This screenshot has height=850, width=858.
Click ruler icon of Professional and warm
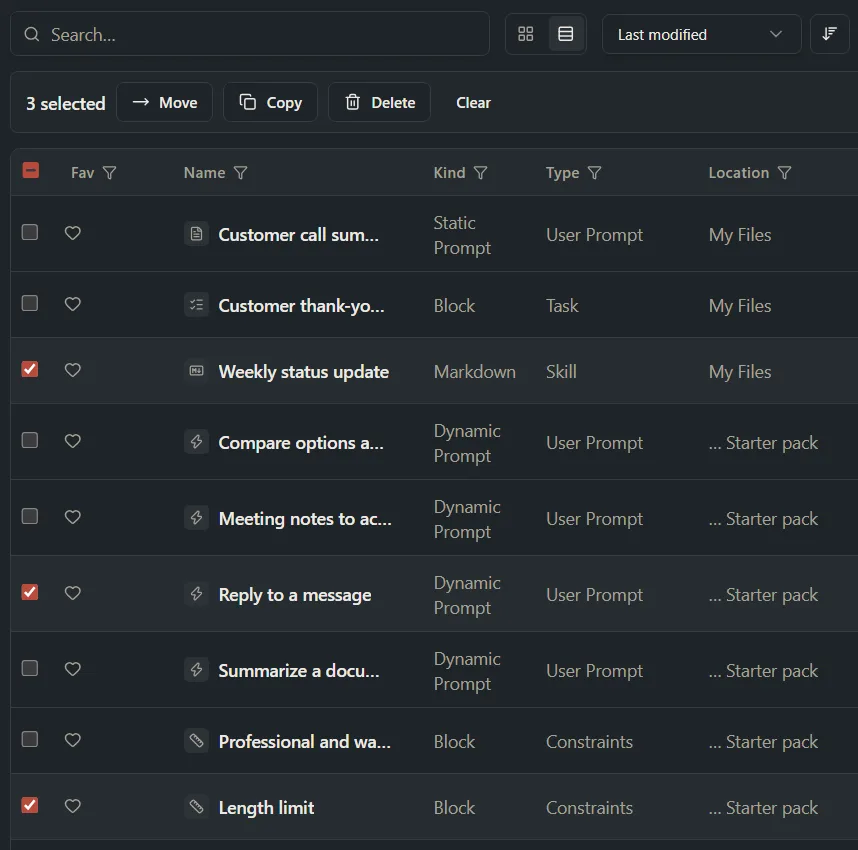click(196, 741)
